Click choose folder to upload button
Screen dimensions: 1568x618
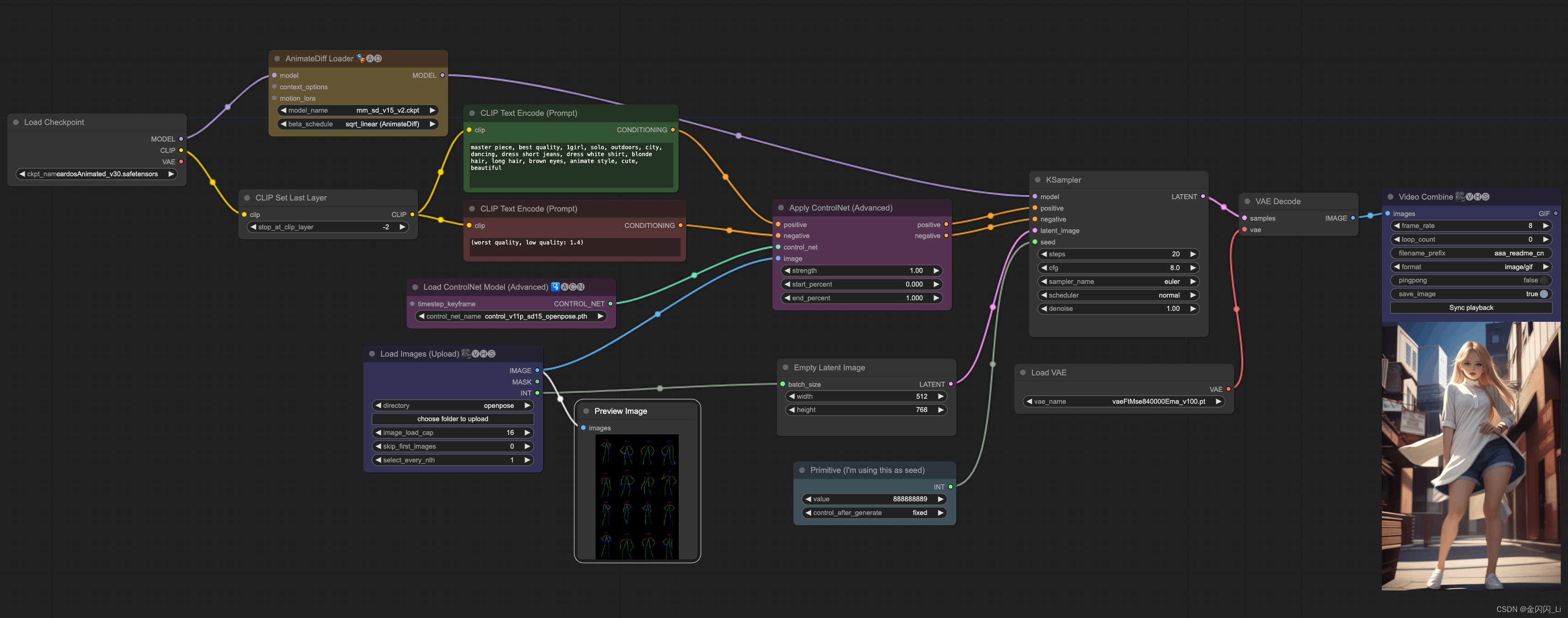point(452,419)
